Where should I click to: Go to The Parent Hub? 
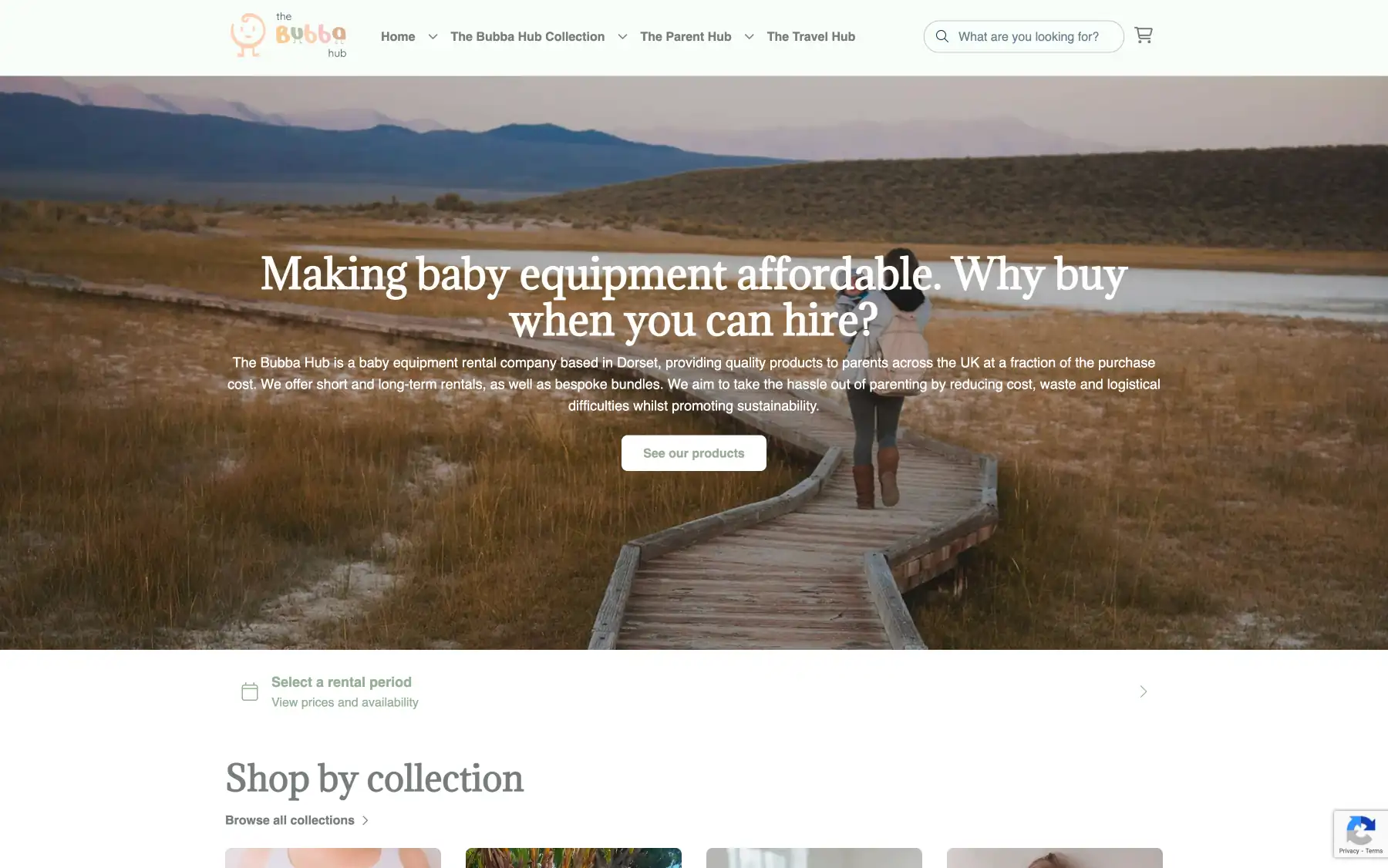686,36
